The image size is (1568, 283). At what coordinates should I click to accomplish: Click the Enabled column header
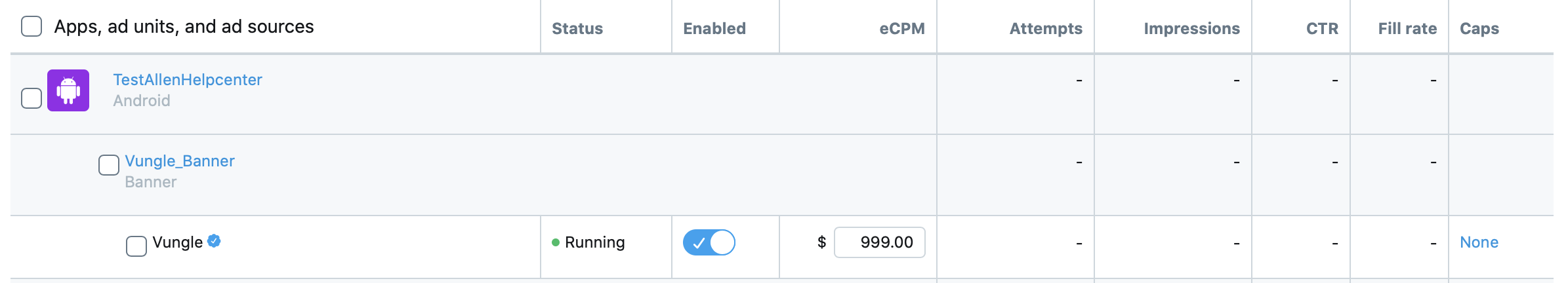[x=714, y=28]
